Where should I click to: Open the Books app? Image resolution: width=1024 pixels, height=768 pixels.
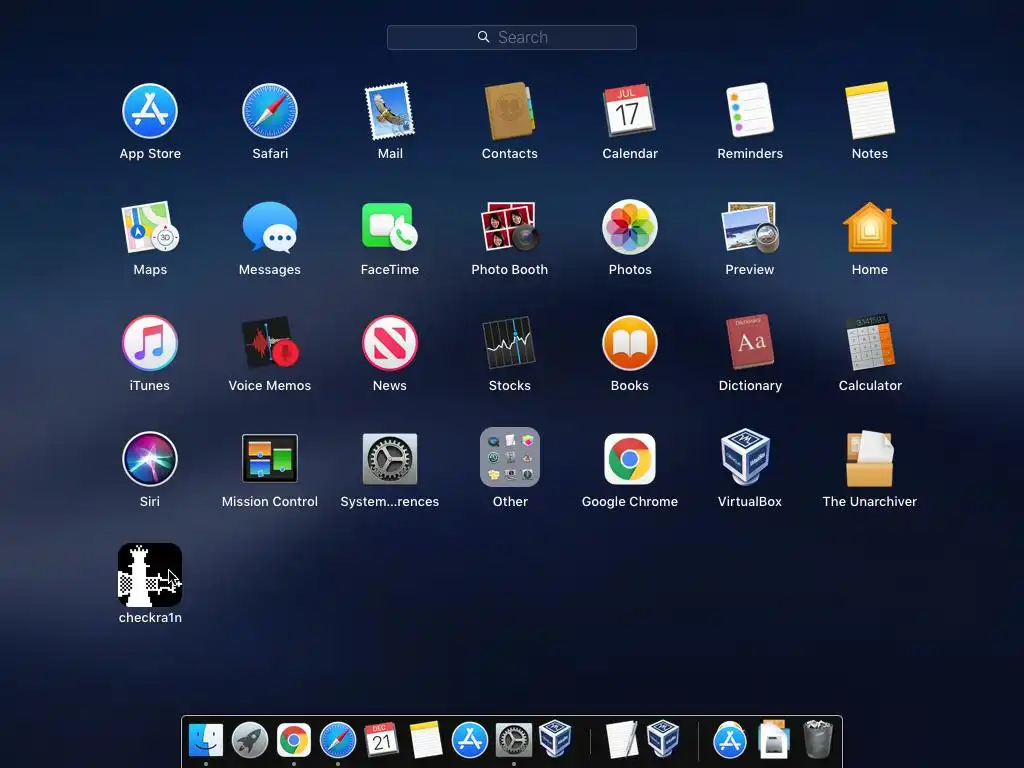(x=630, y=343)
